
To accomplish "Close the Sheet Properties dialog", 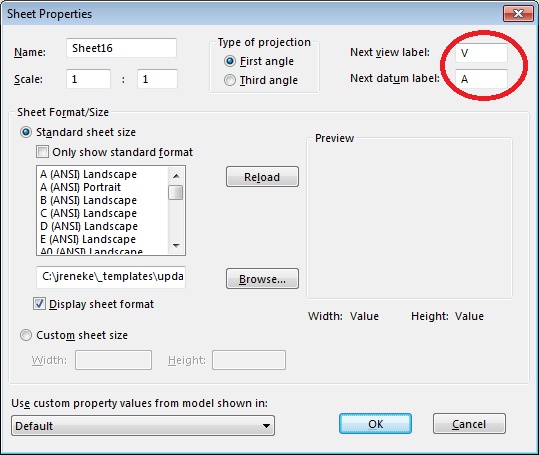I will tap(518, 13).
